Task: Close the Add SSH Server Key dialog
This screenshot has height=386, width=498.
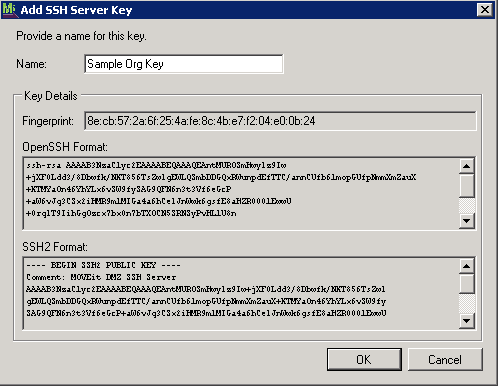Action: point(485,9)
